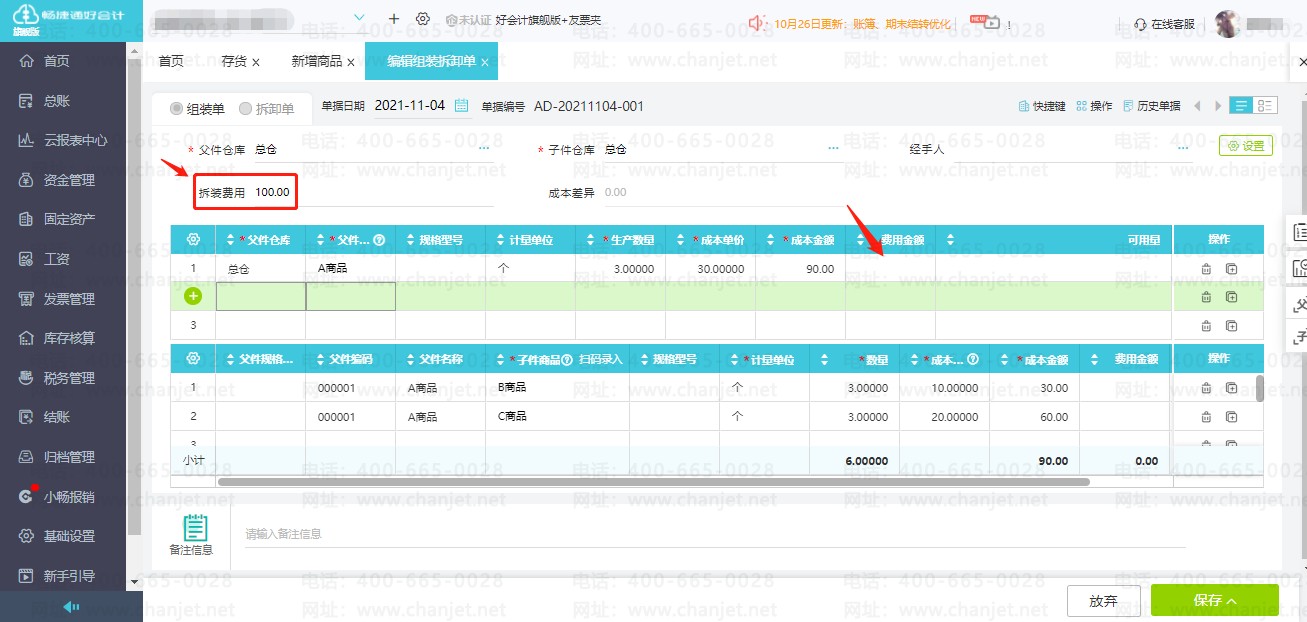This screenshot has width=1307, height=622.
Task: Click the green add row plus icon
Action: tap(193, 296)
